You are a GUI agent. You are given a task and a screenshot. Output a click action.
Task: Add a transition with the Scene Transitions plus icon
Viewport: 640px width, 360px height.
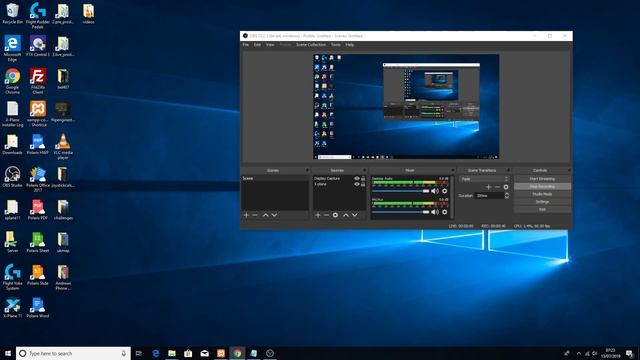tap(489, 187)
